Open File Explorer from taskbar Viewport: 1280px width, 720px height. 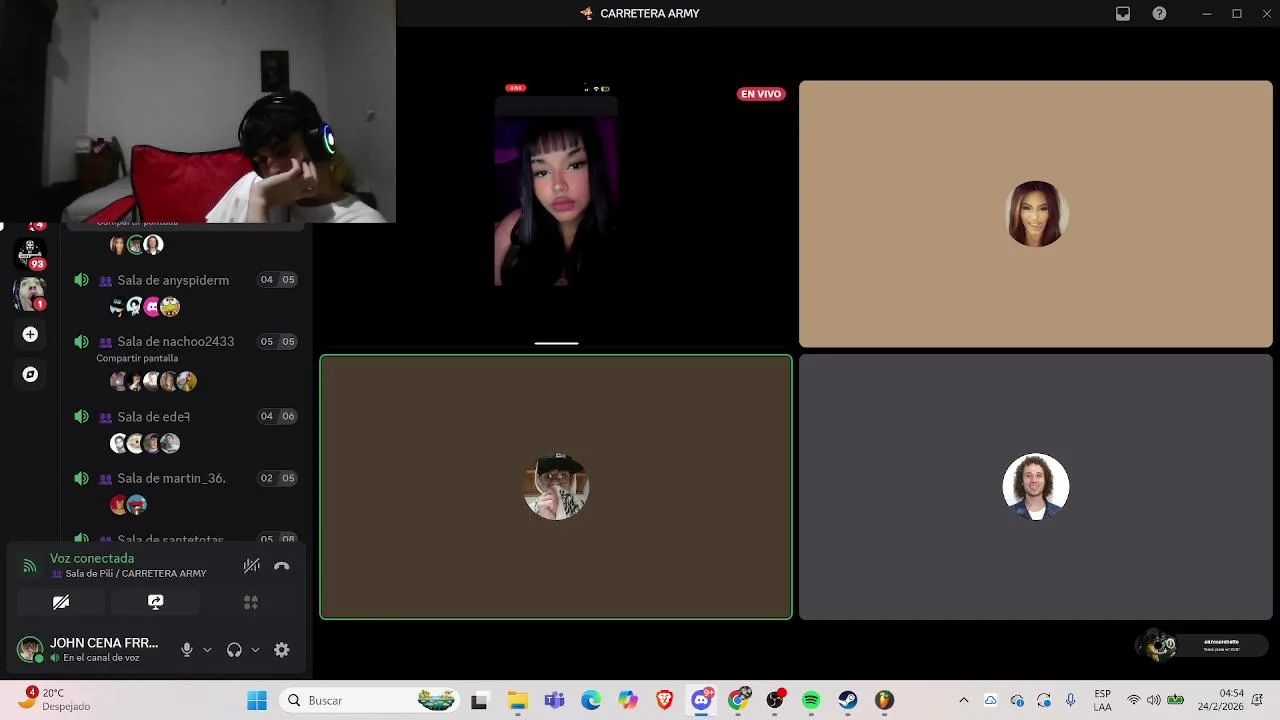(x=517, y=701)
